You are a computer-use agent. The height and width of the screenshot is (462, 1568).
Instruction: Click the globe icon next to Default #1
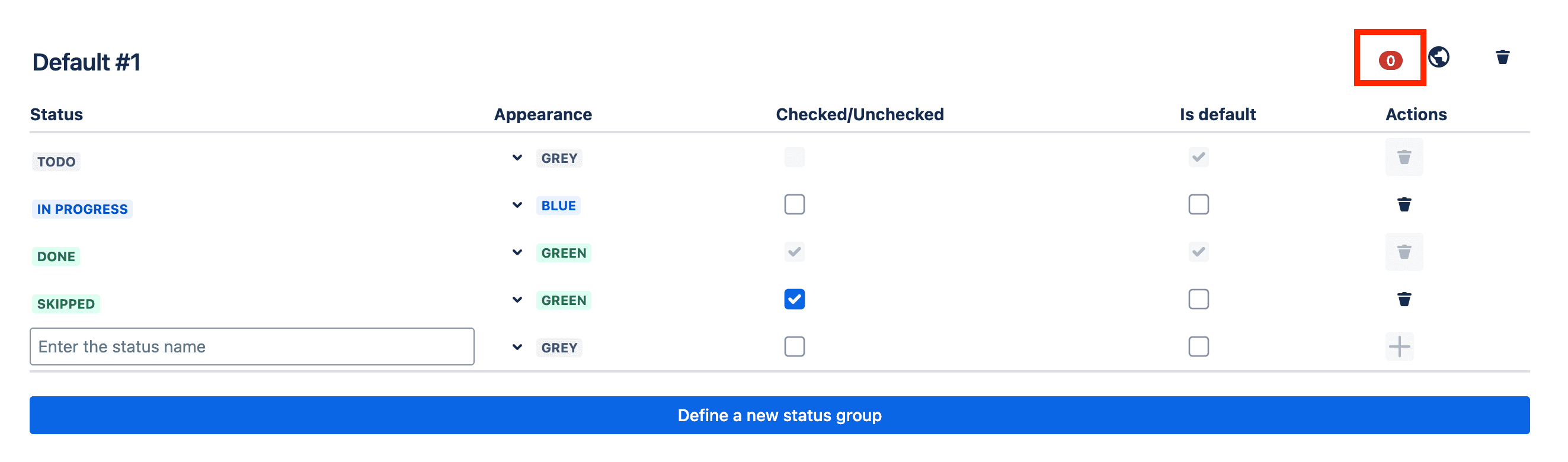tap(1439, 57)
